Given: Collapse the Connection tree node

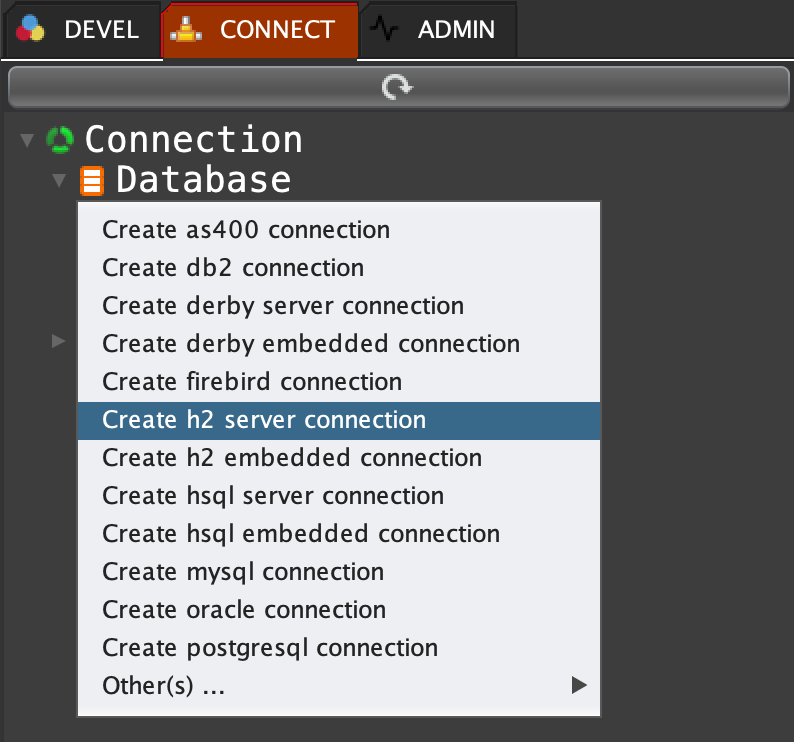Looking at the screenshot, I should pyautogui.click(x=26, y=140).
